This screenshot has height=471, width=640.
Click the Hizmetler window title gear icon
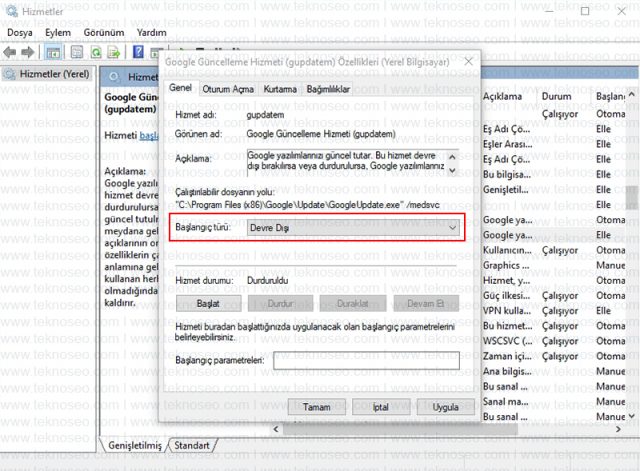(x=11, y=11)
